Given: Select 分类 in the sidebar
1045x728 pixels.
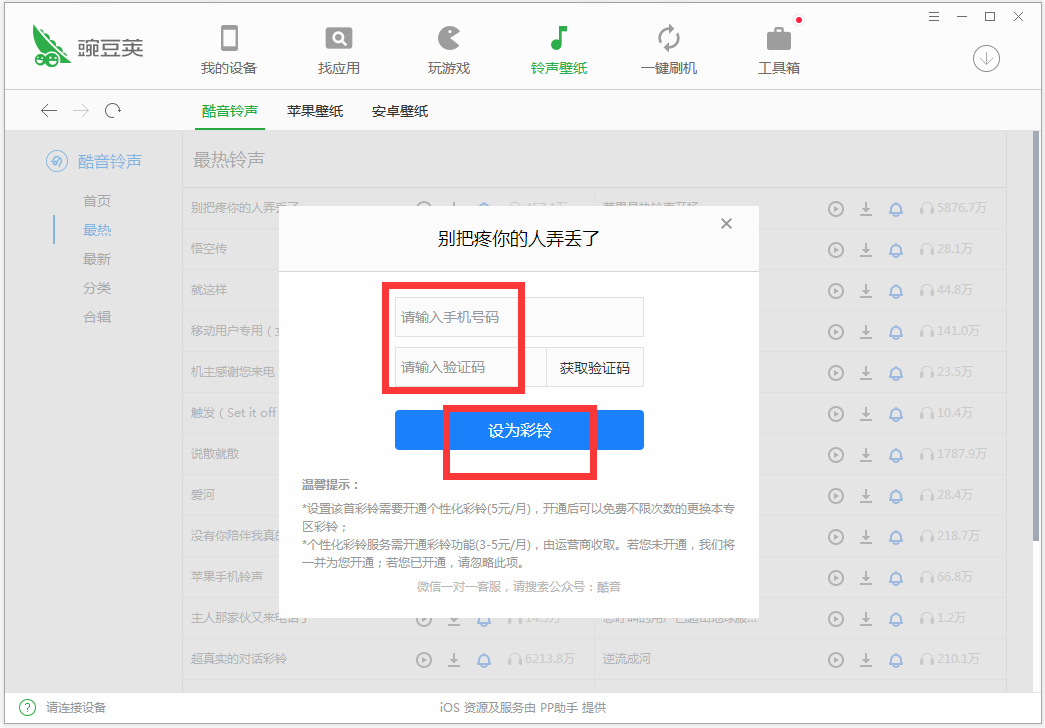Looking at the screenshot, I should coord(96,288).
